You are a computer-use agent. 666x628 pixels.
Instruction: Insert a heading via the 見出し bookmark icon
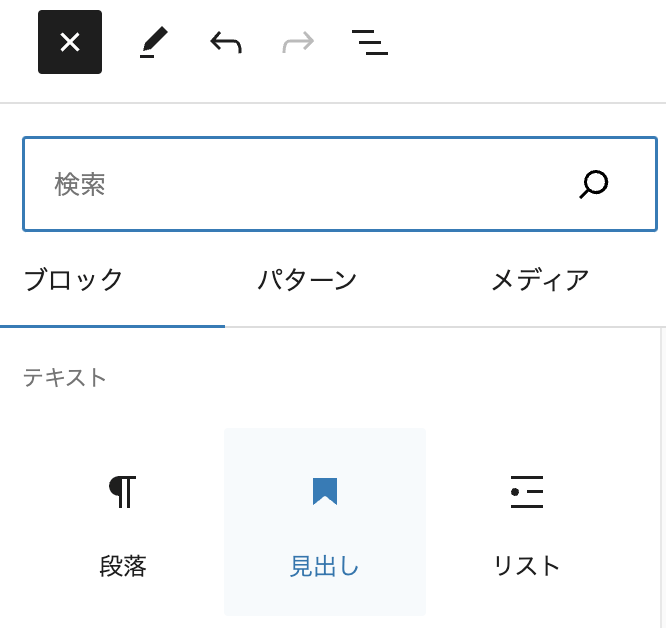tap(325, 491)
